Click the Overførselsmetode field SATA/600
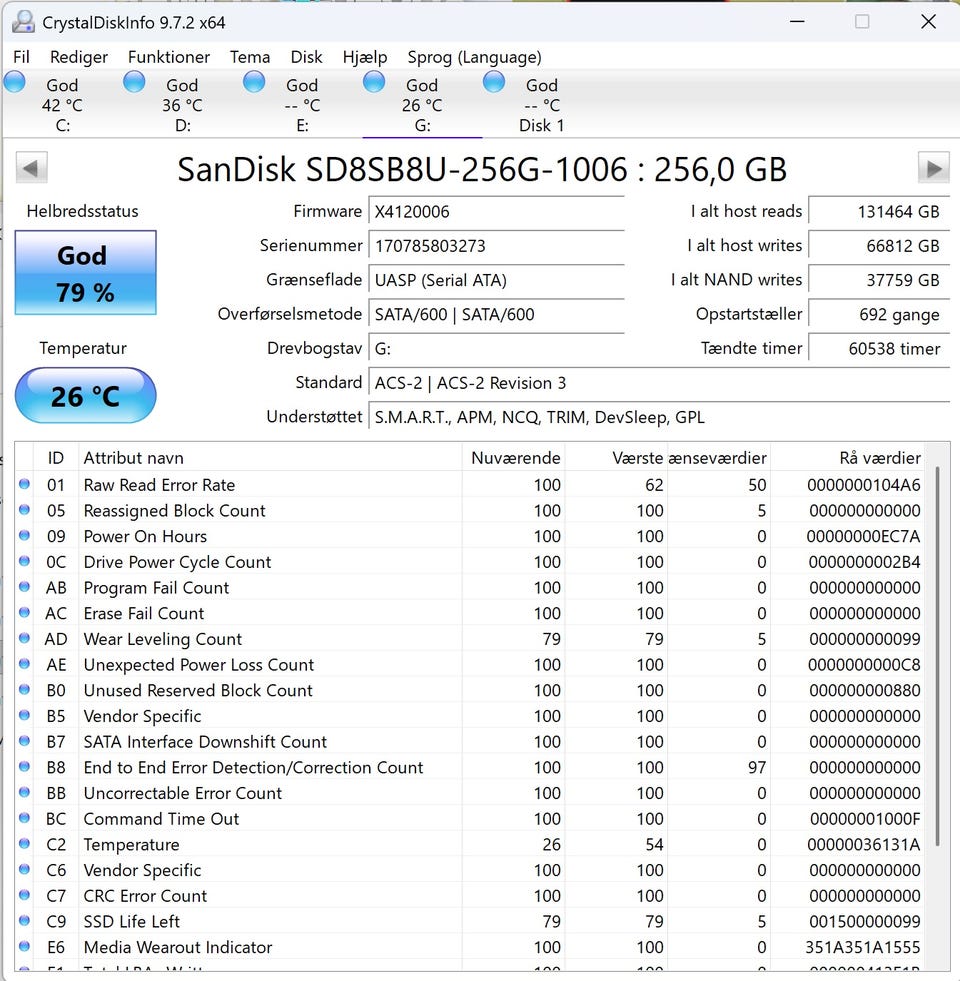This screenshot has height=981, width=960. tap(496, 314)
